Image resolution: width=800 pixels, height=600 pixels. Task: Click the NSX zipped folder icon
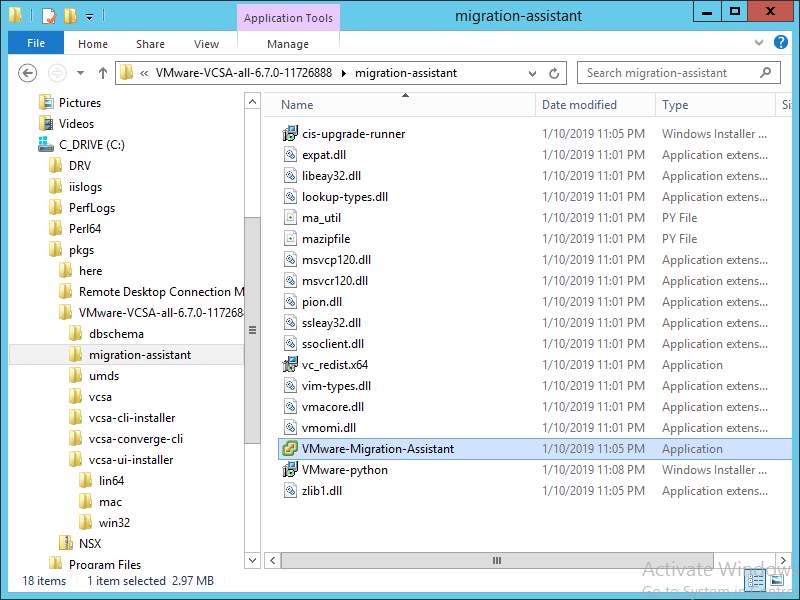66,543
